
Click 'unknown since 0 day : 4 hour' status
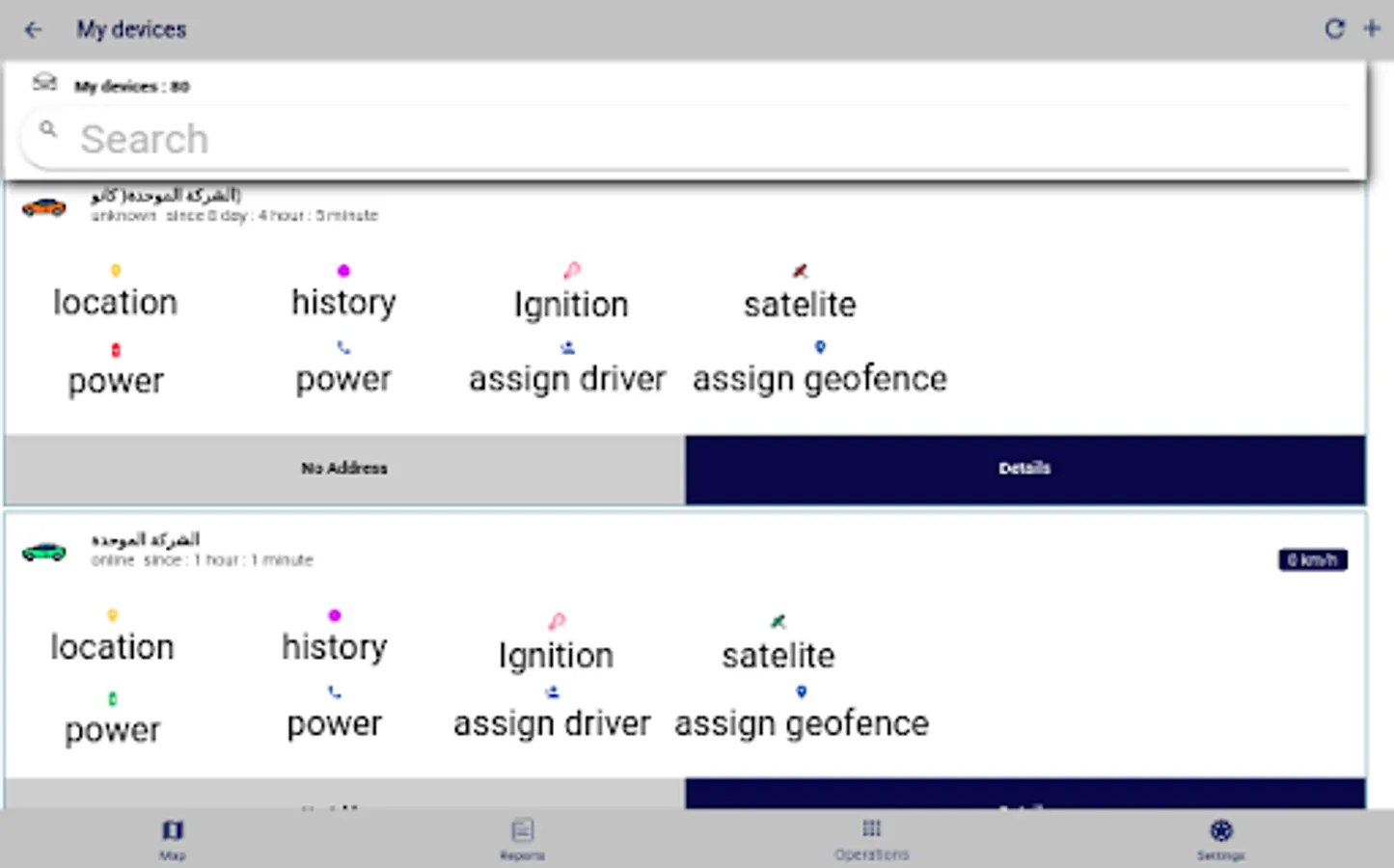tap(234, 216)
